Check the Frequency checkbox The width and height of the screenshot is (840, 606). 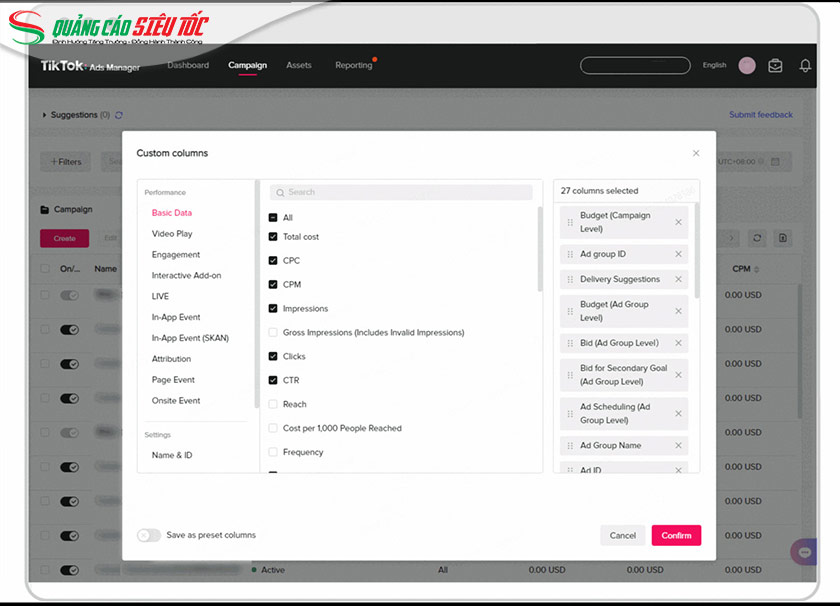point(273,452)
